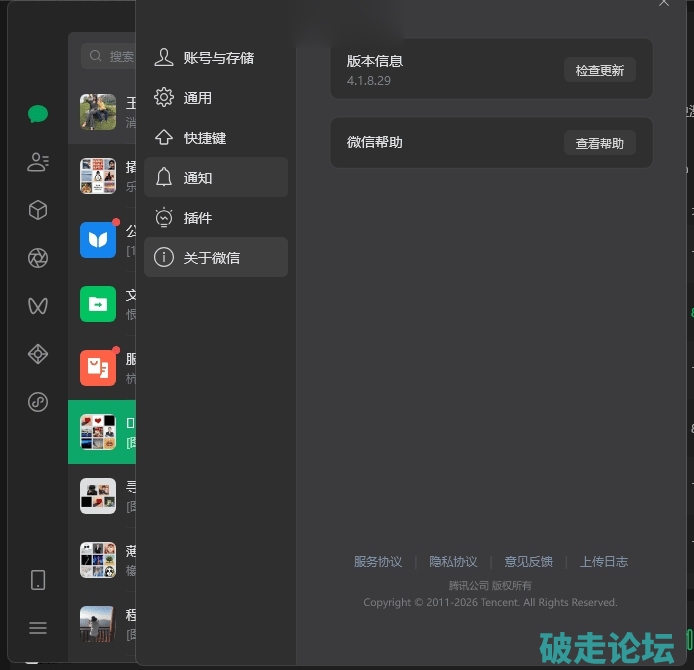Click the phone icon in sidebar
The width and height of the screenshot is (694, 670).
[x=38, y=580]
